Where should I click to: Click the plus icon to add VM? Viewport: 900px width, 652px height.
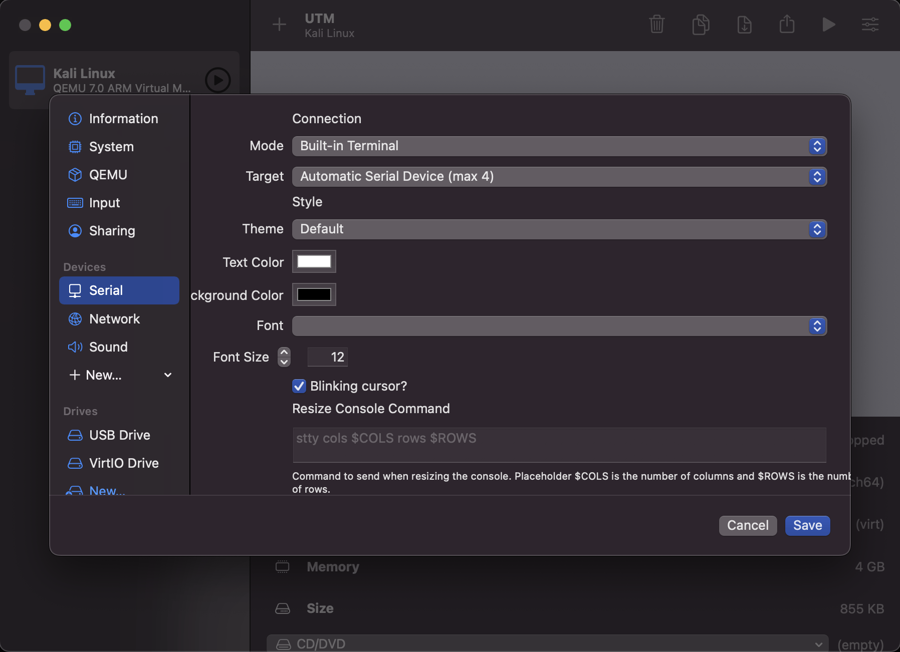(x=279, y=25)
